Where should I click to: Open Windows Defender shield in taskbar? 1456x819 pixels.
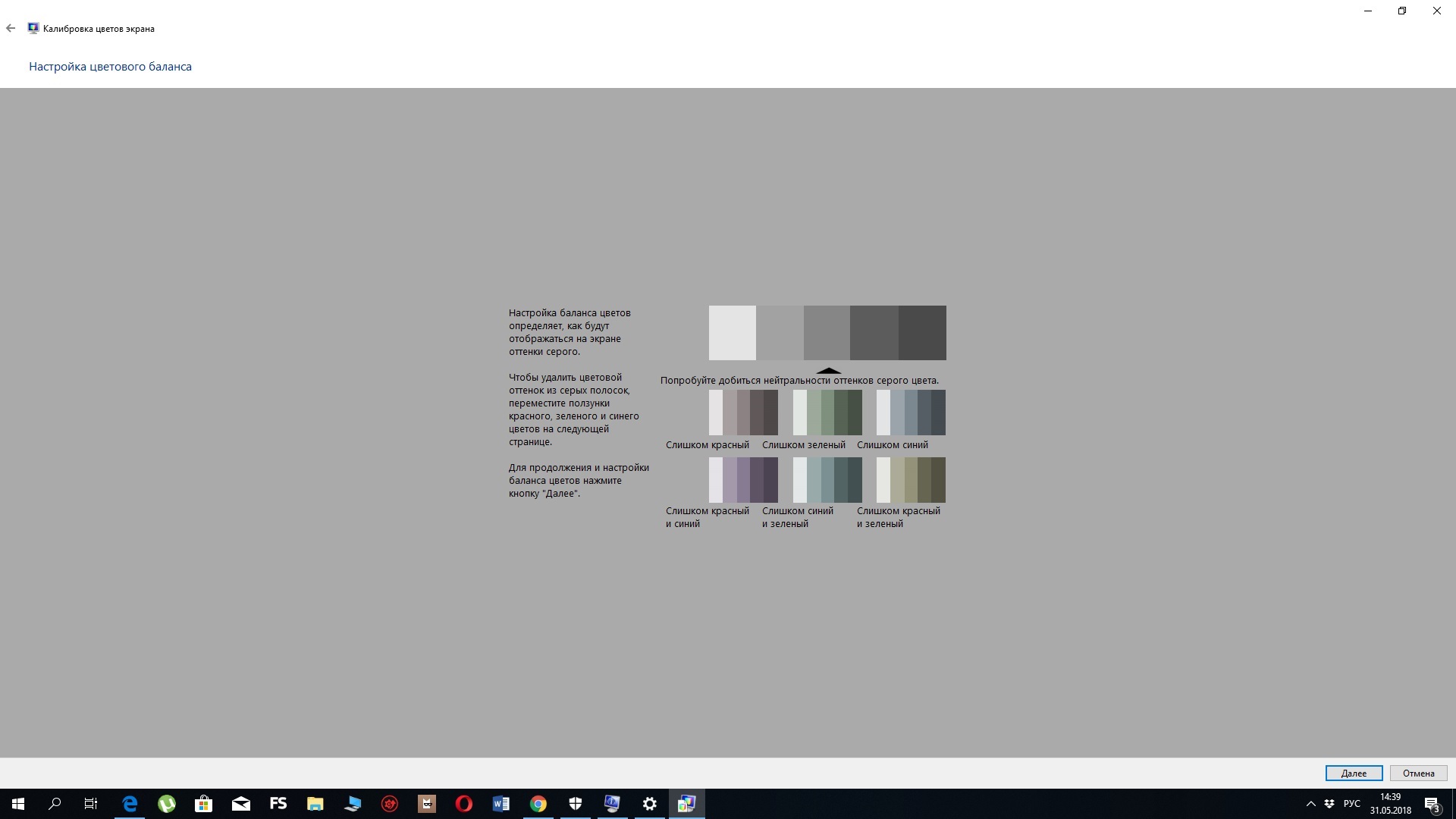pyautogui.click(x=576, y=804)
